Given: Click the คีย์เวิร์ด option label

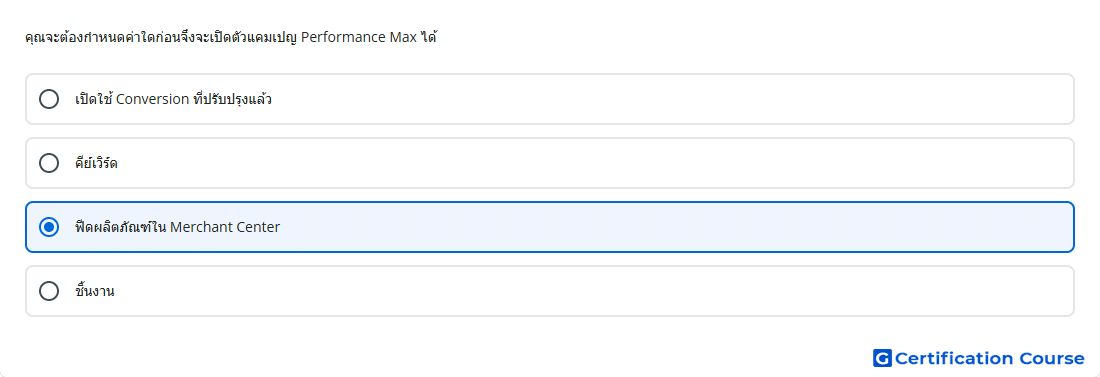Looking at the screenshot, I should click(96, 163).
